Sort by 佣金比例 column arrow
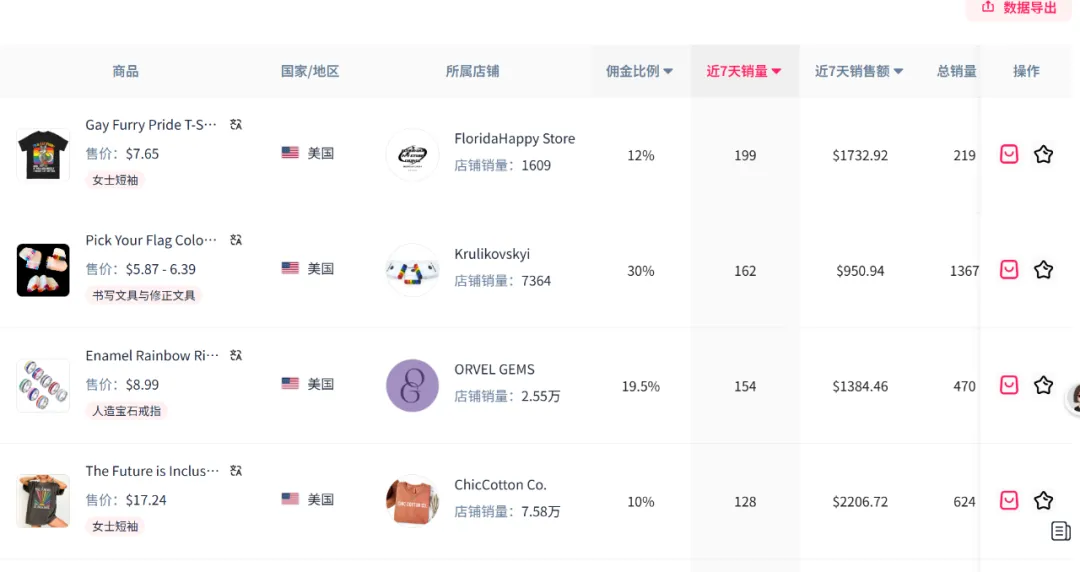 [x=668, y=71]
